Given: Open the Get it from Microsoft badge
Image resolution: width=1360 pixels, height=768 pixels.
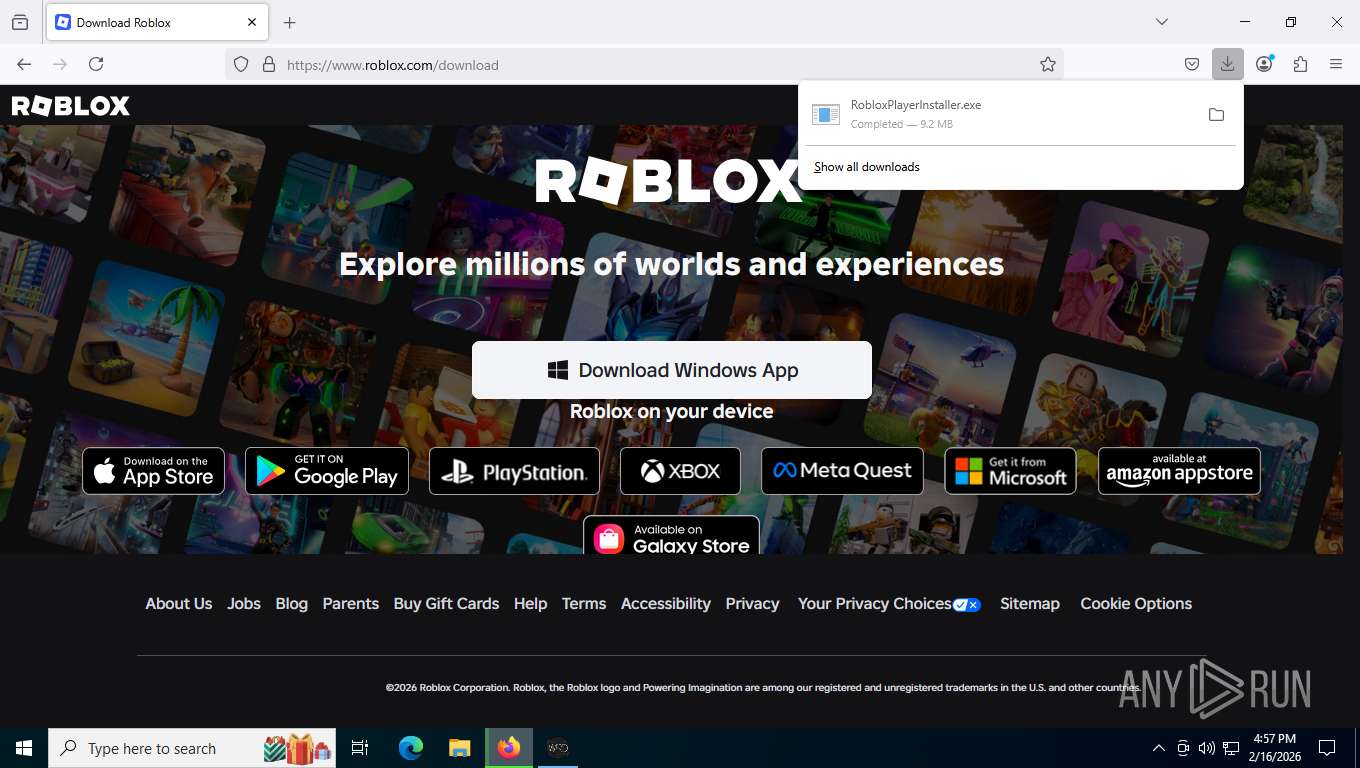Looking at the screenshot, I should 1011,471.
